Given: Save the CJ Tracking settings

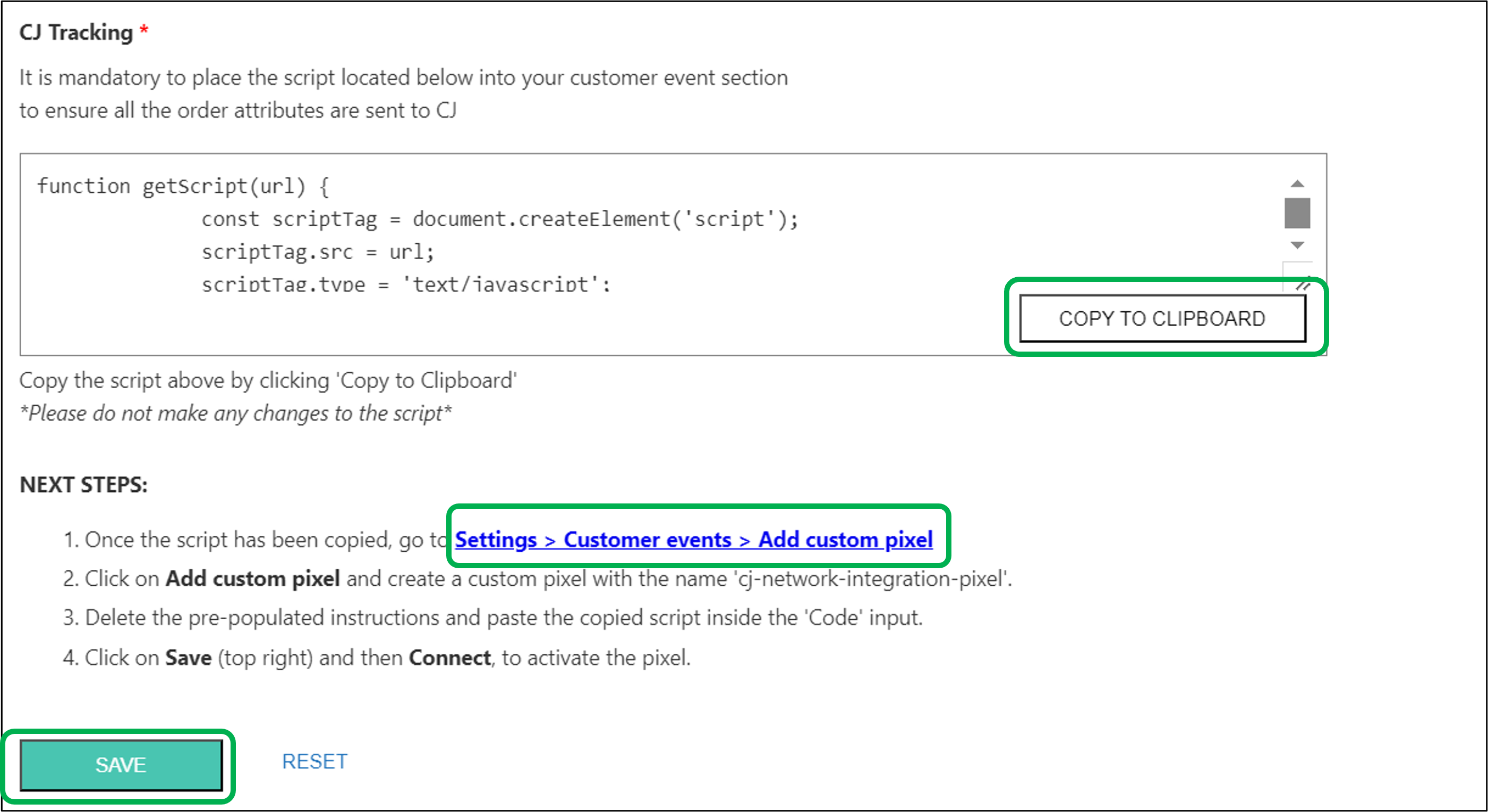Looking at the screenshot, I should click(121, 765).
